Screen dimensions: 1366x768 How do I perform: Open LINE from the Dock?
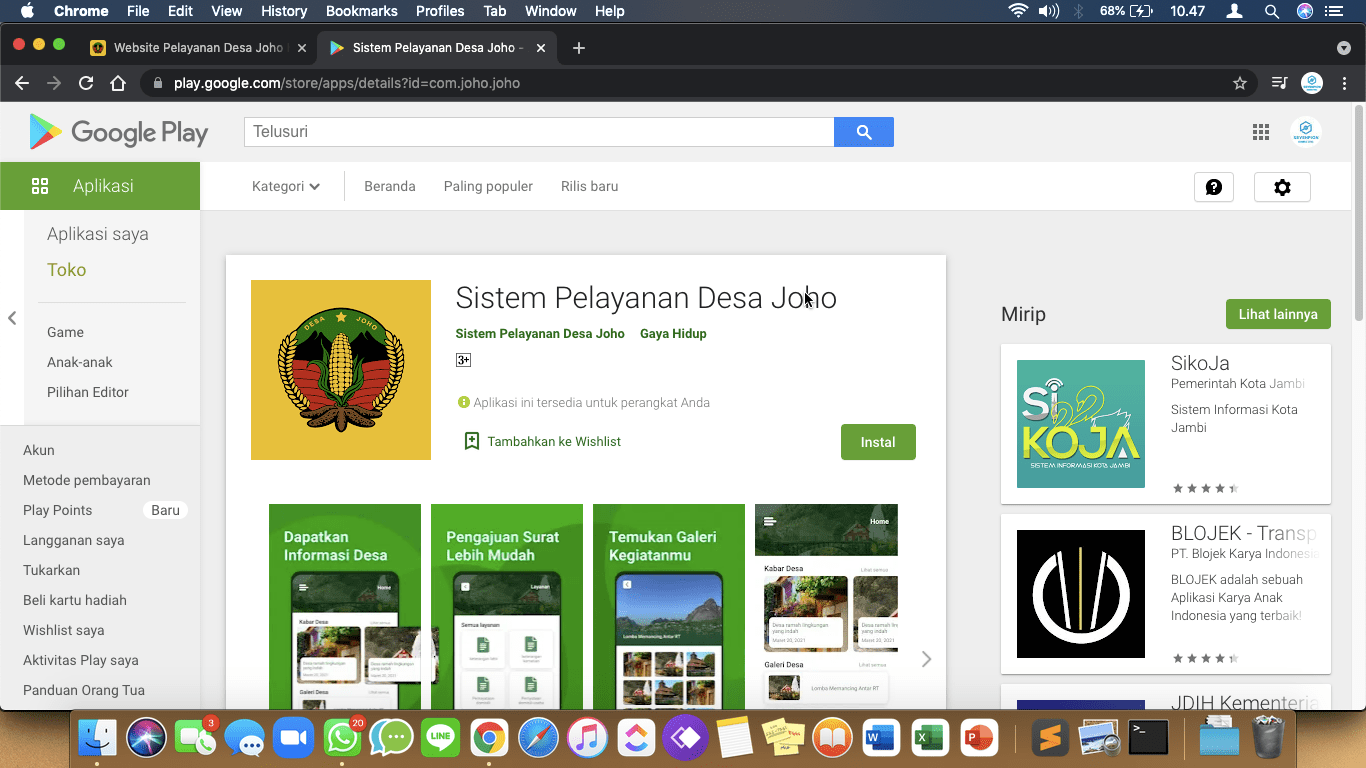440,738
